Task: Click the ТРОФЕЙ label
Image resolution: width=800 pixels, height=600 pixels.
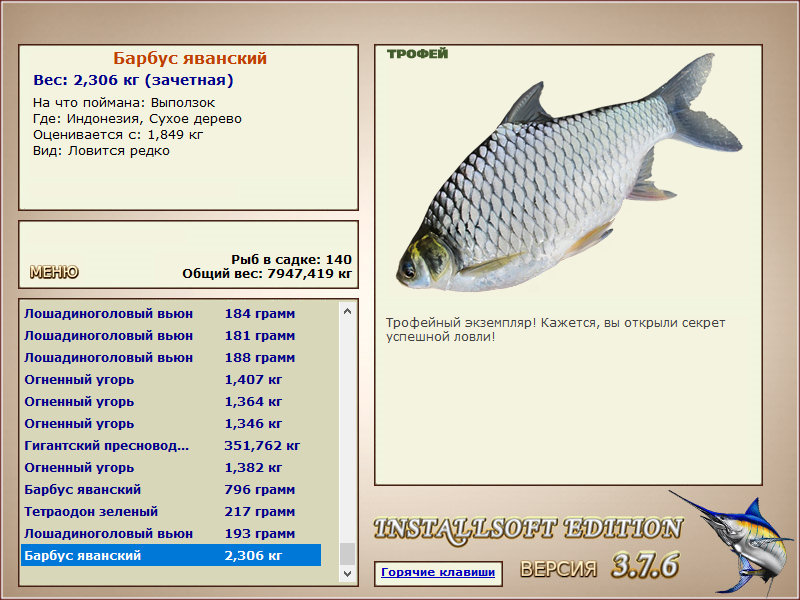Action: click(x=417, y=54)
